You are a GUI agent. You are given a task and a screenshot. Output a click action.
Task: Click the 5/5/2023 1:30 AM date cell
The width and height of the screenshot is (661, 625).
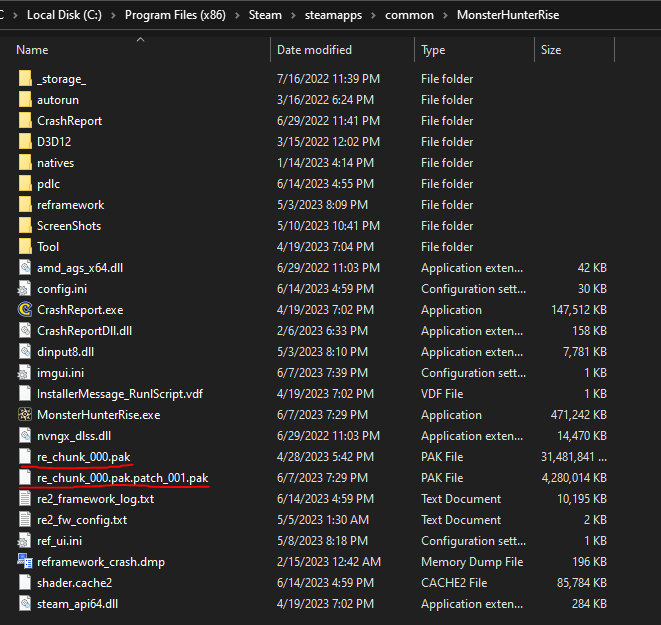(x=322, y=520)
